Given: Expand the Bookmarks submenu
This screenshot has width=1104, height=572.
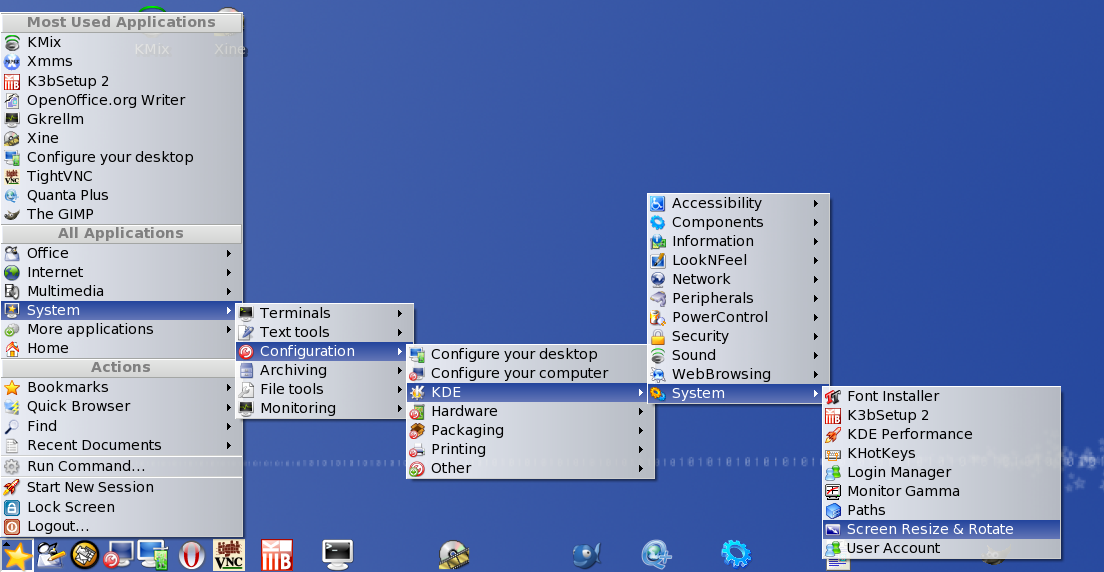Looking at the screenshot, I should pos(122,387).
